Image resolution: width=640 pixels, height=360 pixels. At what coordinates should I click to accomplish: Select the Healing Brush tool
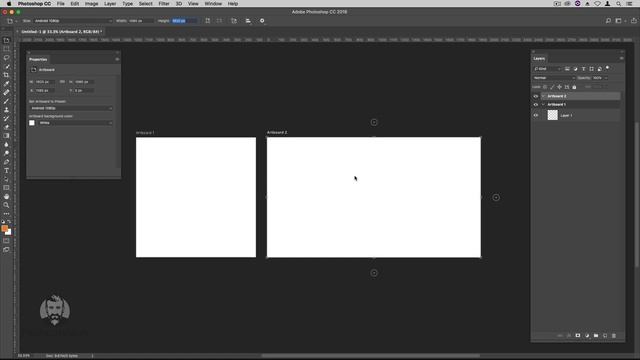(x=6, y=92)
